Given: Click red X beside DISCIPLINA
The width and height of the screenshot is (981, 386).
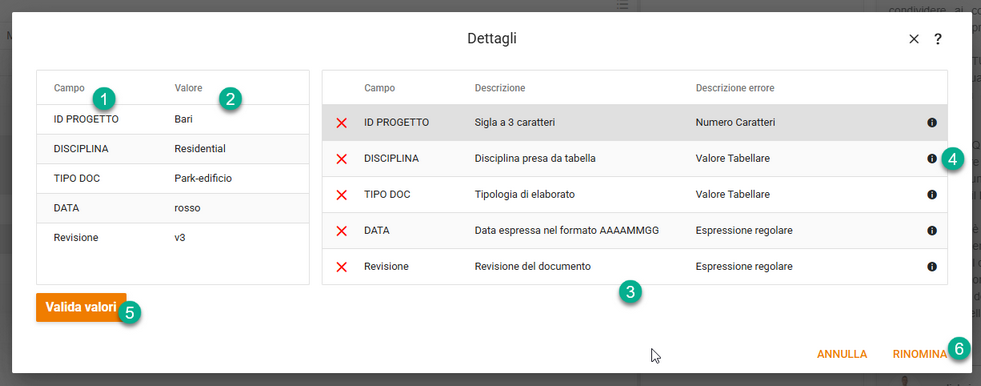Looking at the screenshot, I should click(x=342, y=159).
